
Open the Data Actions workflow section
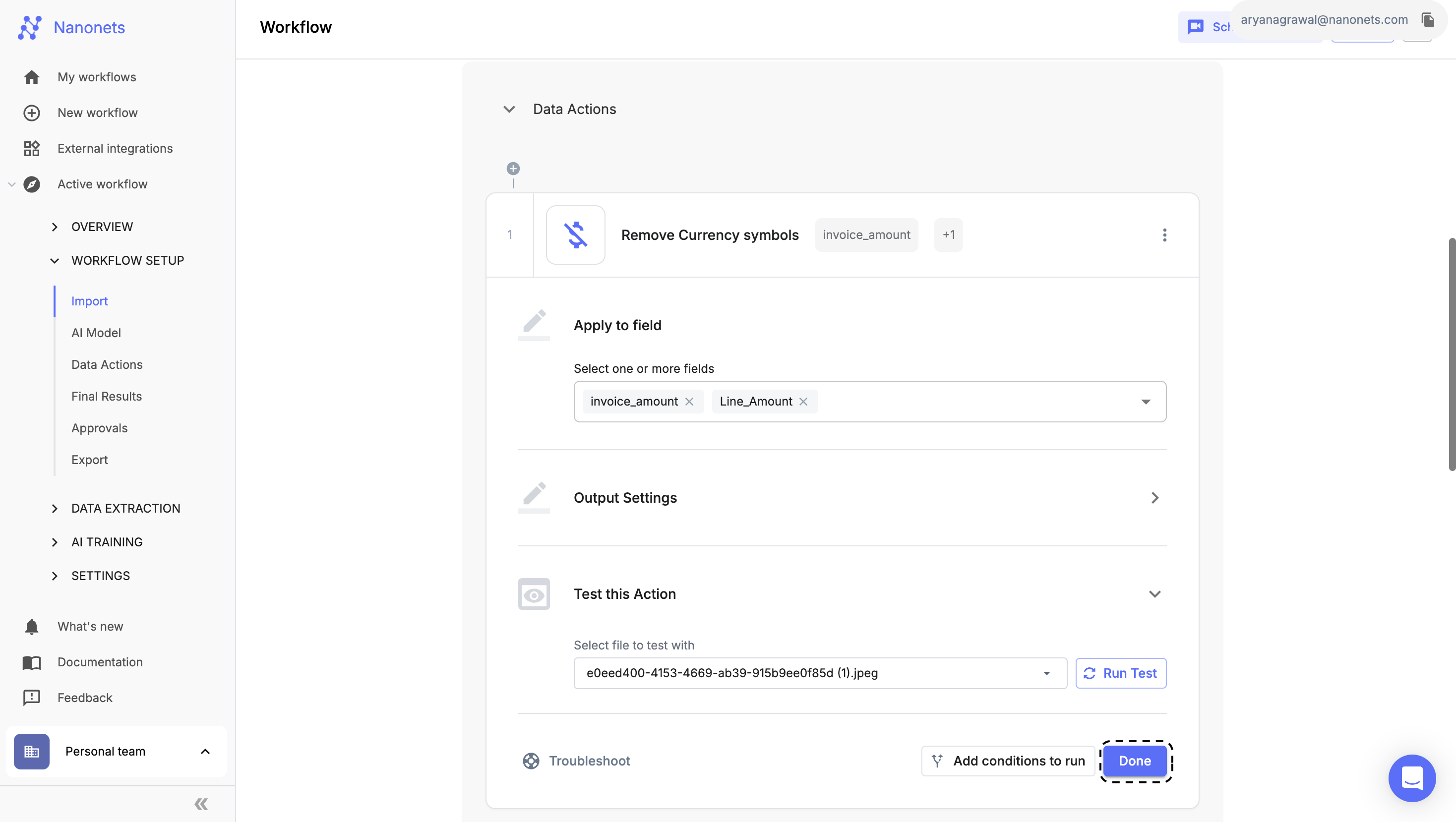(106, 364)
